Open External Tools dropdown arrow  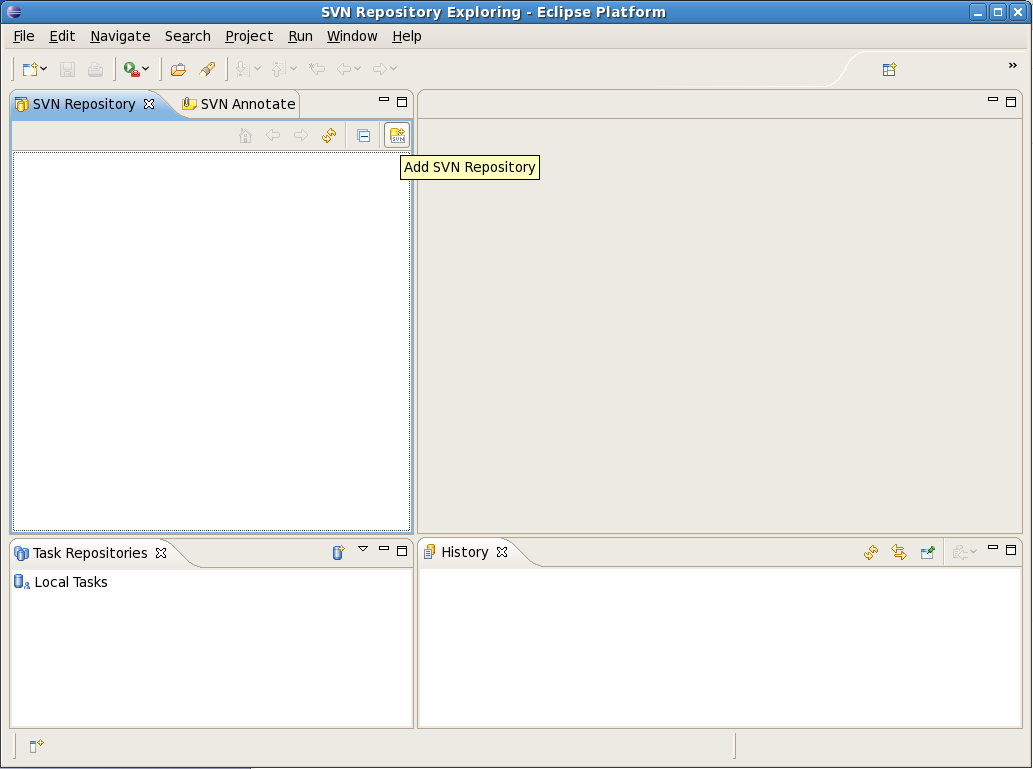coord(146,69)
